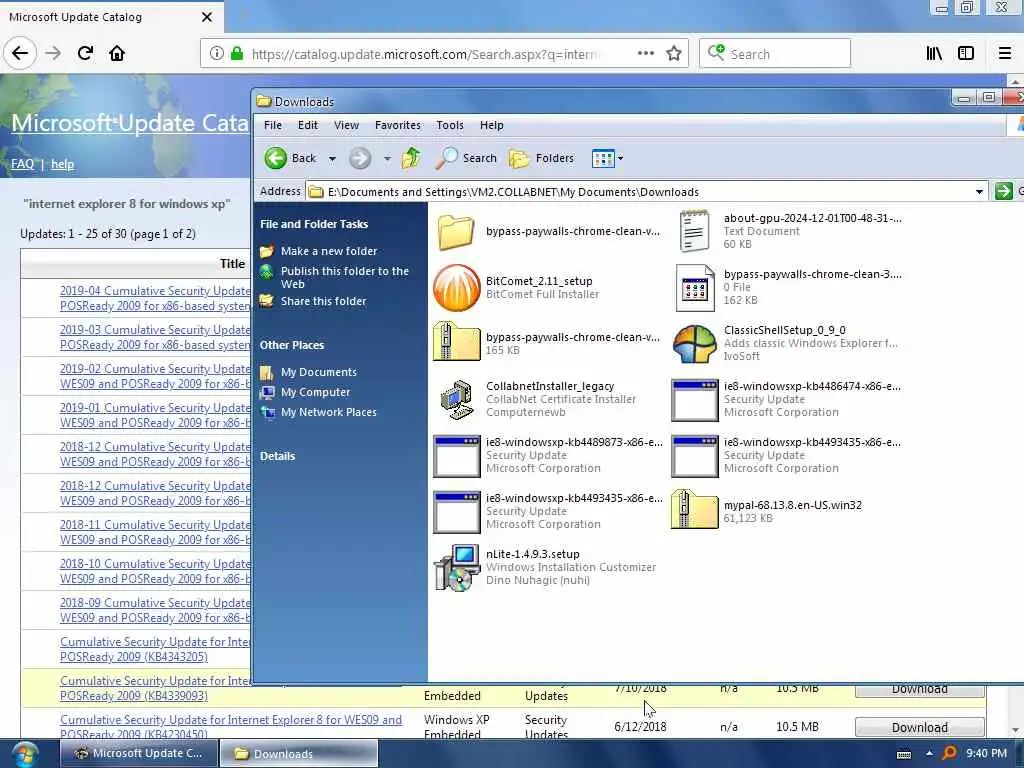Go up one folder level in Explorer
Screen dimensions: 1024x768
(411, 158)
